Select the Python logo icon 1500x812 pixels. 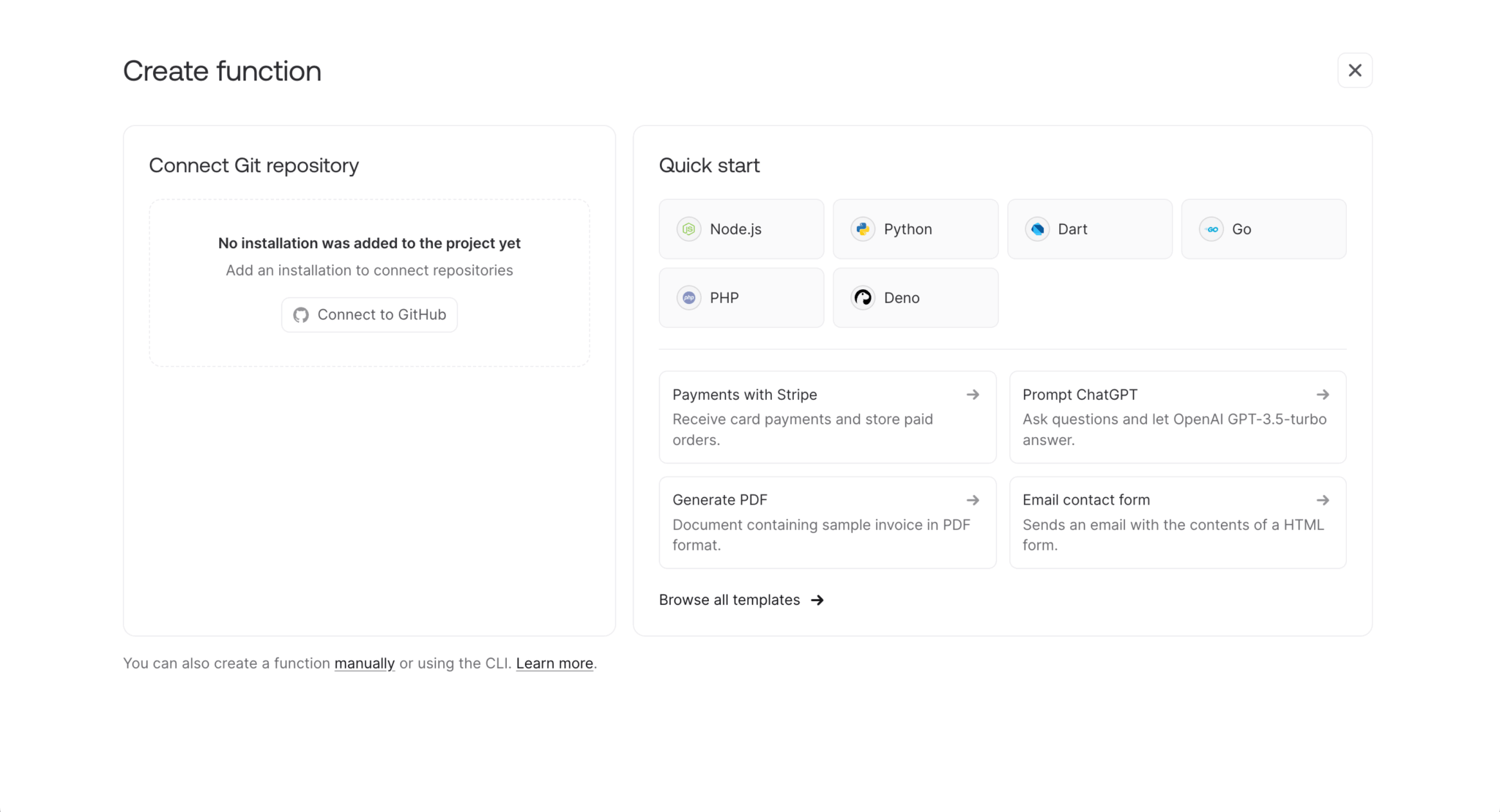coord(863,229)
